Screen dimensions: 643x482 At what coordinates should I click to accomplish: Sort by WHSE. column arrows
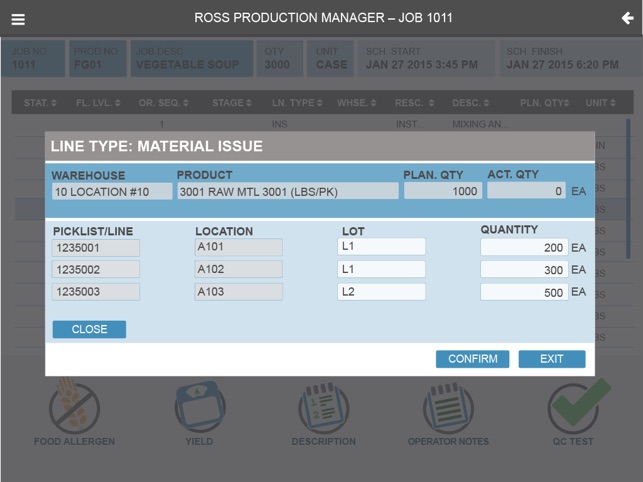pos(373,103)
